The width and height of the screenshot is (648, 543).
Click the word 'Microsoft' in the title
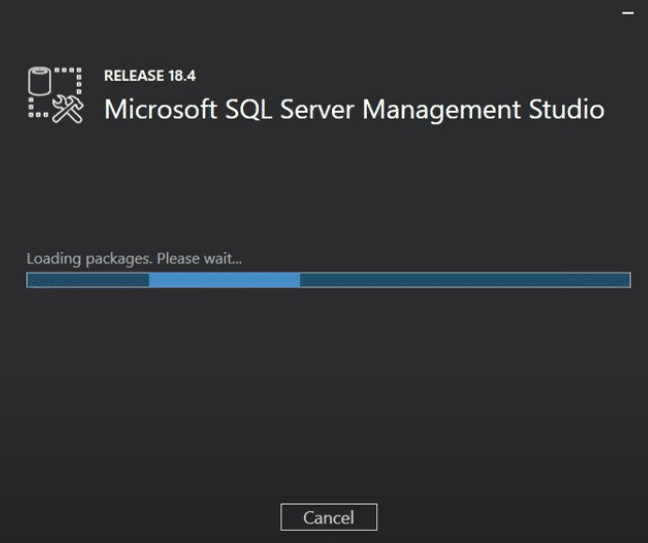click(151, 109)
